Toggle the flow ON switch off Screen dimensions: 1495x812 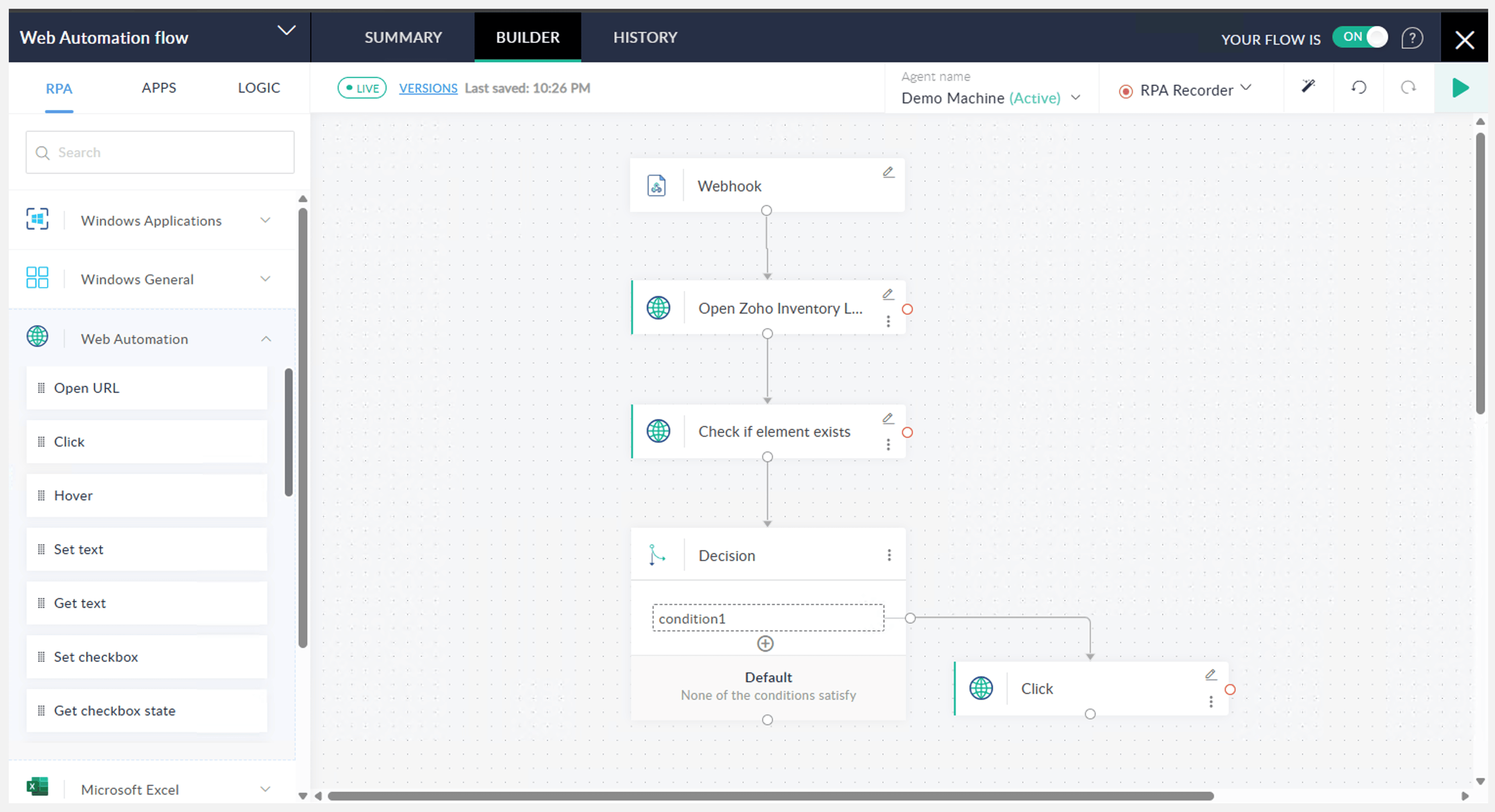pos(1360,38)
